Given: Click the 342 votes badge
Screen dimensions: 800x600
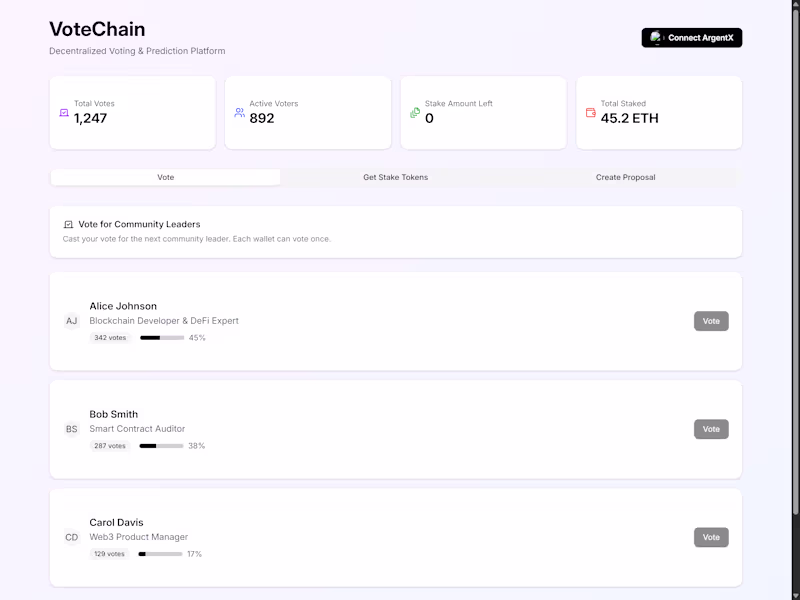Looking at the screenshot, I should coord(110,338).
